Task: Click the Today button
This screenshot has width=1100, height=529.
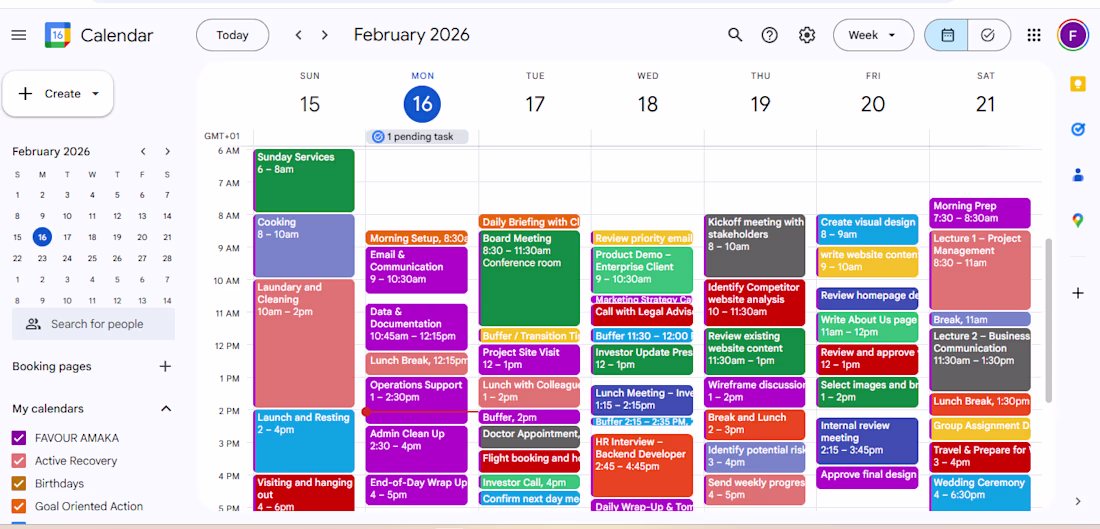Action: point(232,35)
